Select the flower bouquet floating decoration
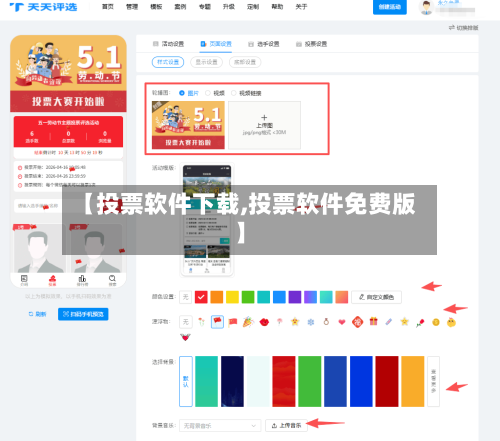 [x=201, y=322]
